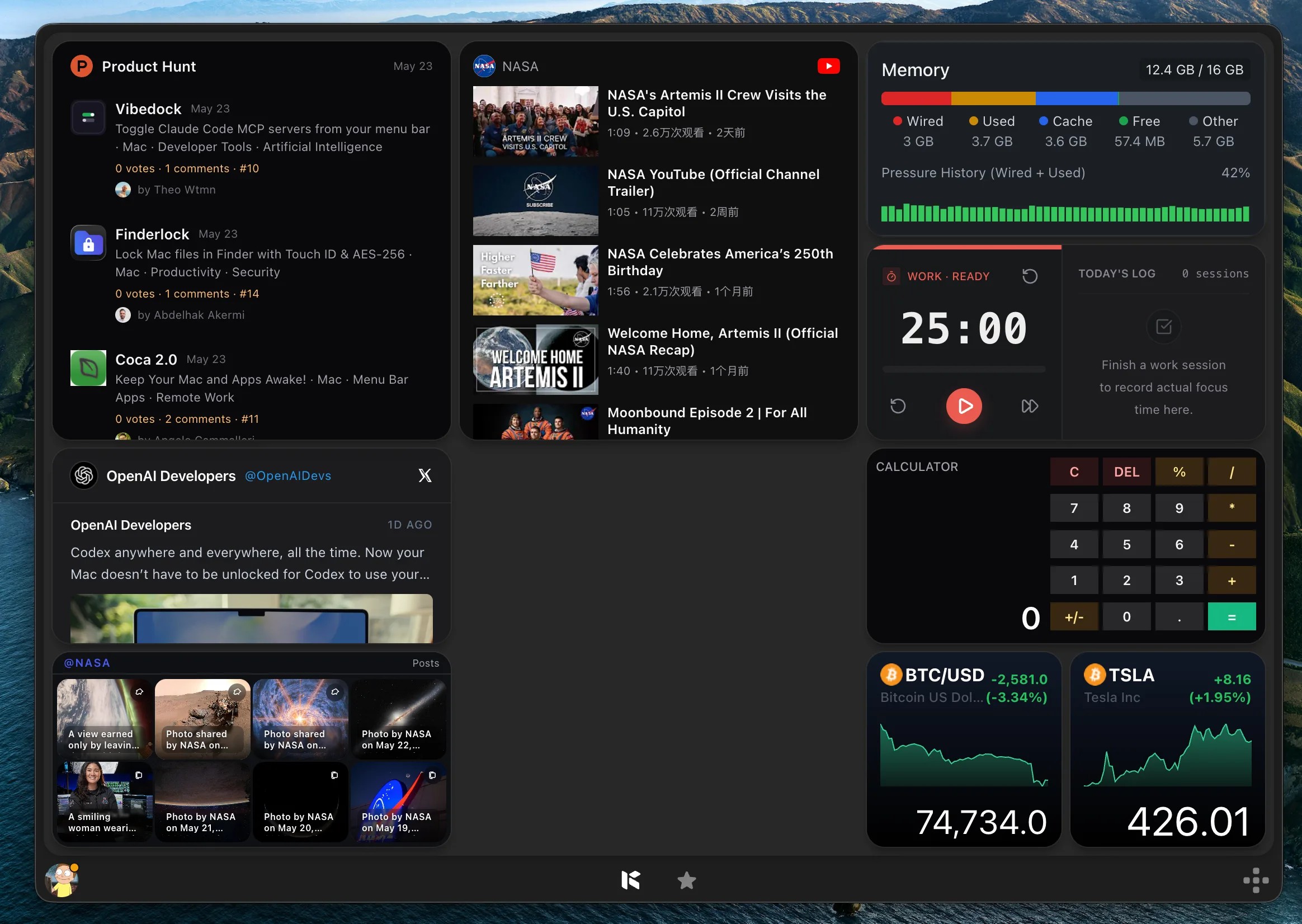Click the memory usage color bar
Image resolution: width=1302 pixels, height=924 pixels.
click(1065, 98)
